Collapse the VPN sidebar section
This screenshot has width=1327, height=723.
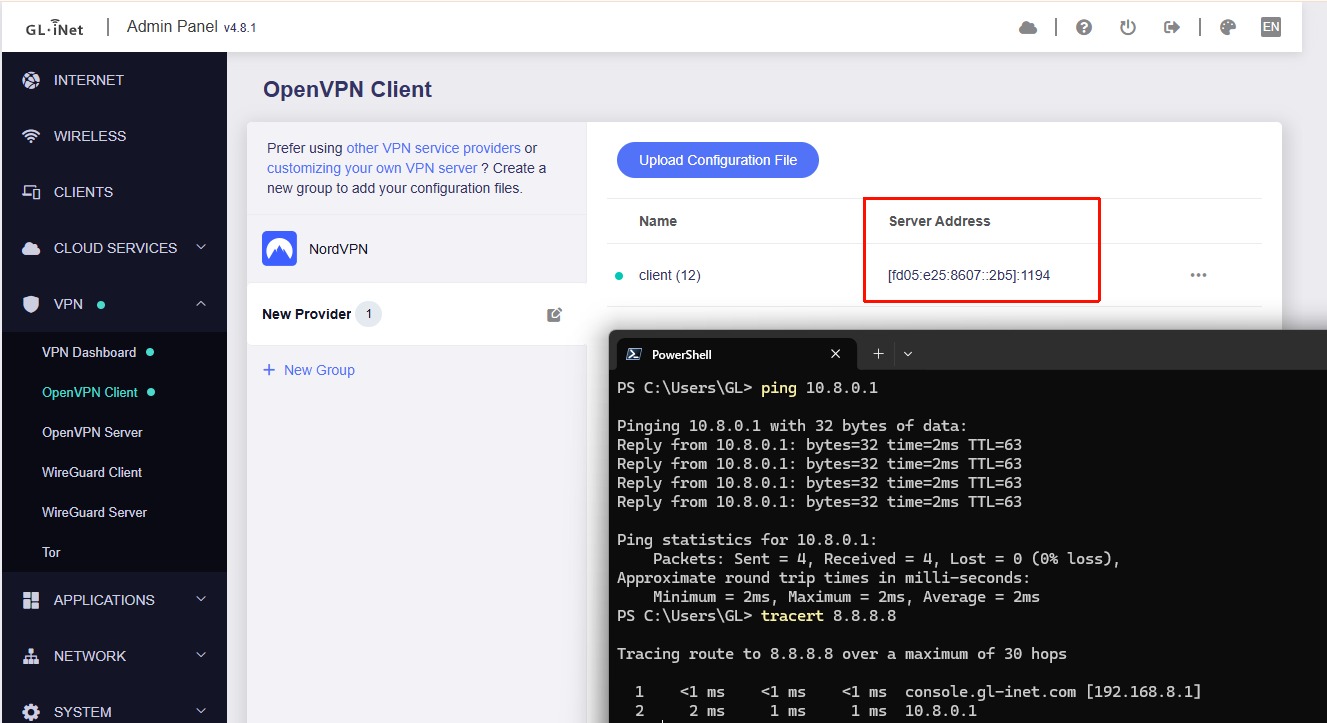[201, 304]
